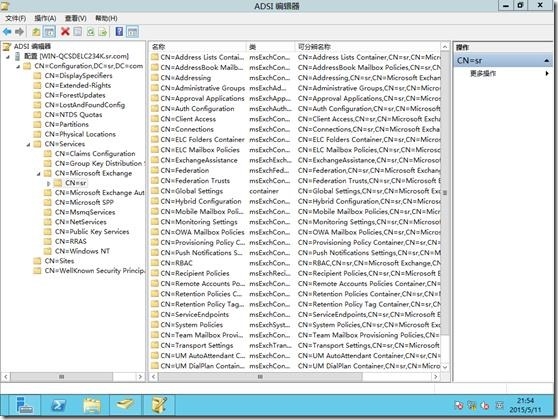Click the folder icon beside CN=Federation
The image size is (558, 420).
pyautogui.click(x=154, y=170)
